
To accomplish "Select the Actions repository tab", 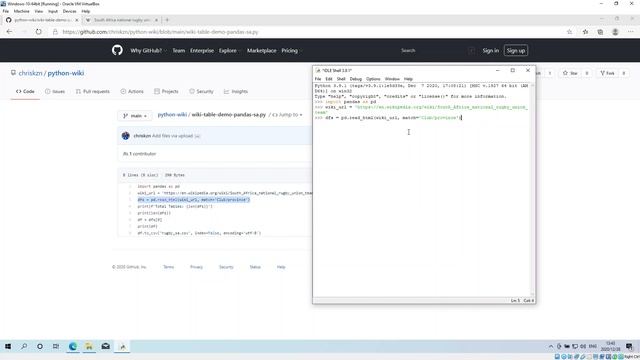I will 132,91.
